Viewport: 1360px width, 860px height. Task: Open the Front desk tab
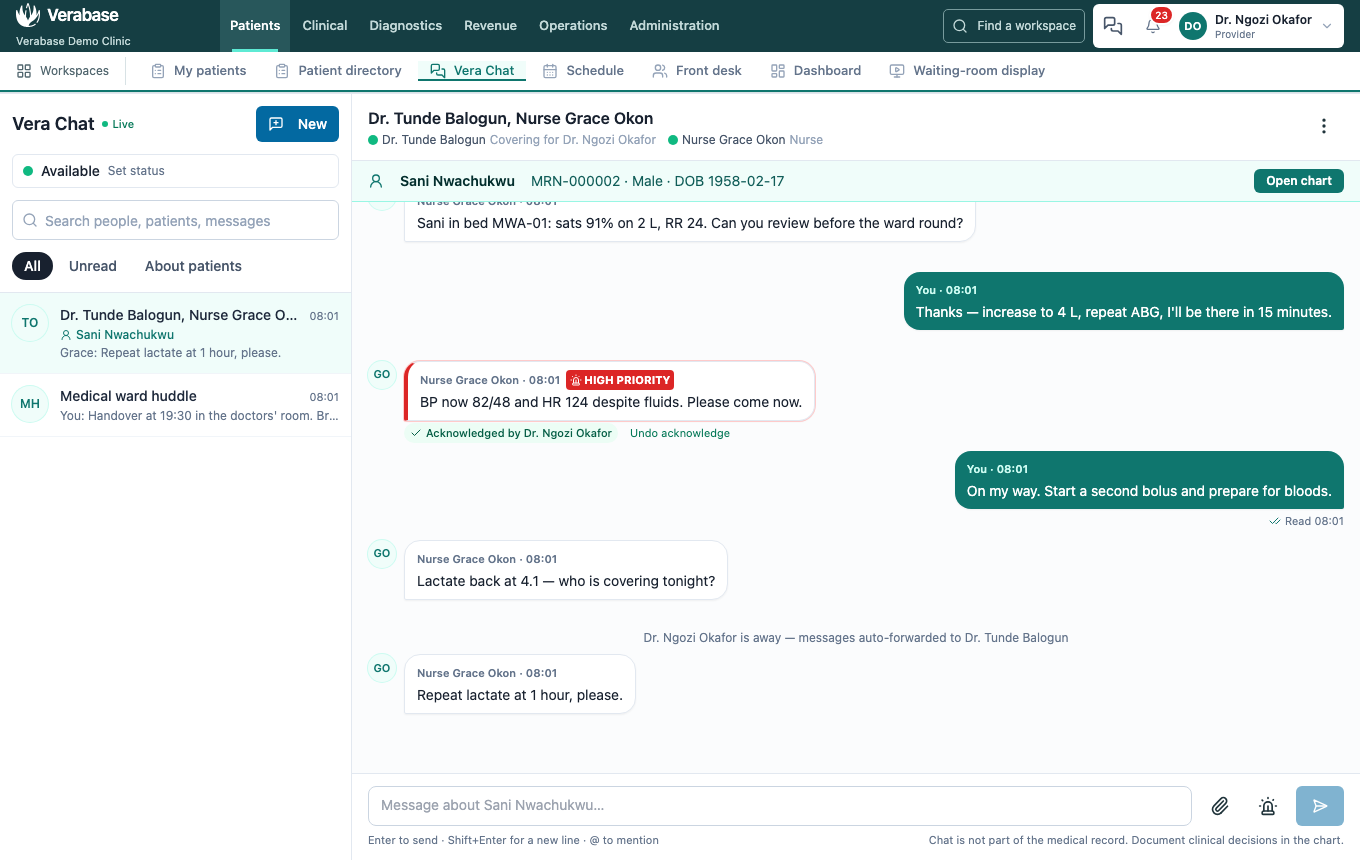pos(697,71)
